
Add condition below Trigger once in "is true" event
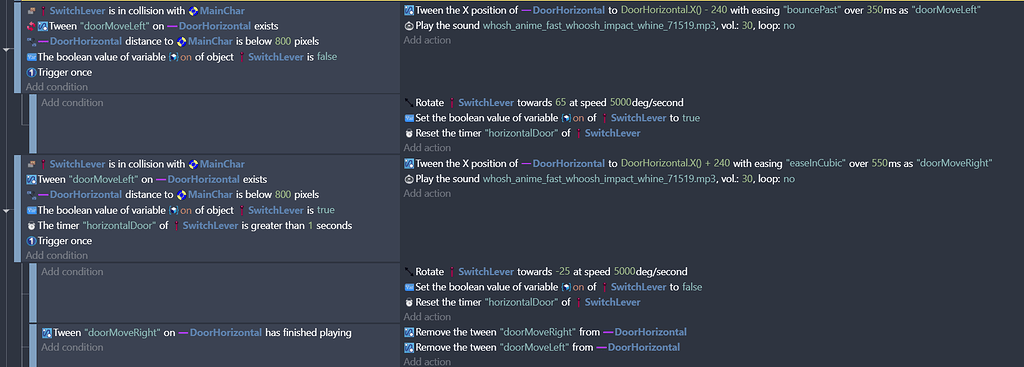click(x=57, y=255)
